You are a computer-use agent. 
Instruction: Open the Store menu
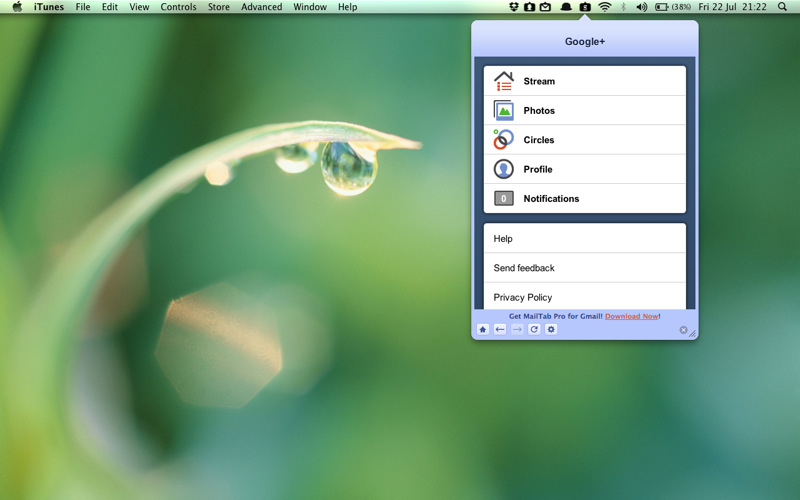coord(218,7)
